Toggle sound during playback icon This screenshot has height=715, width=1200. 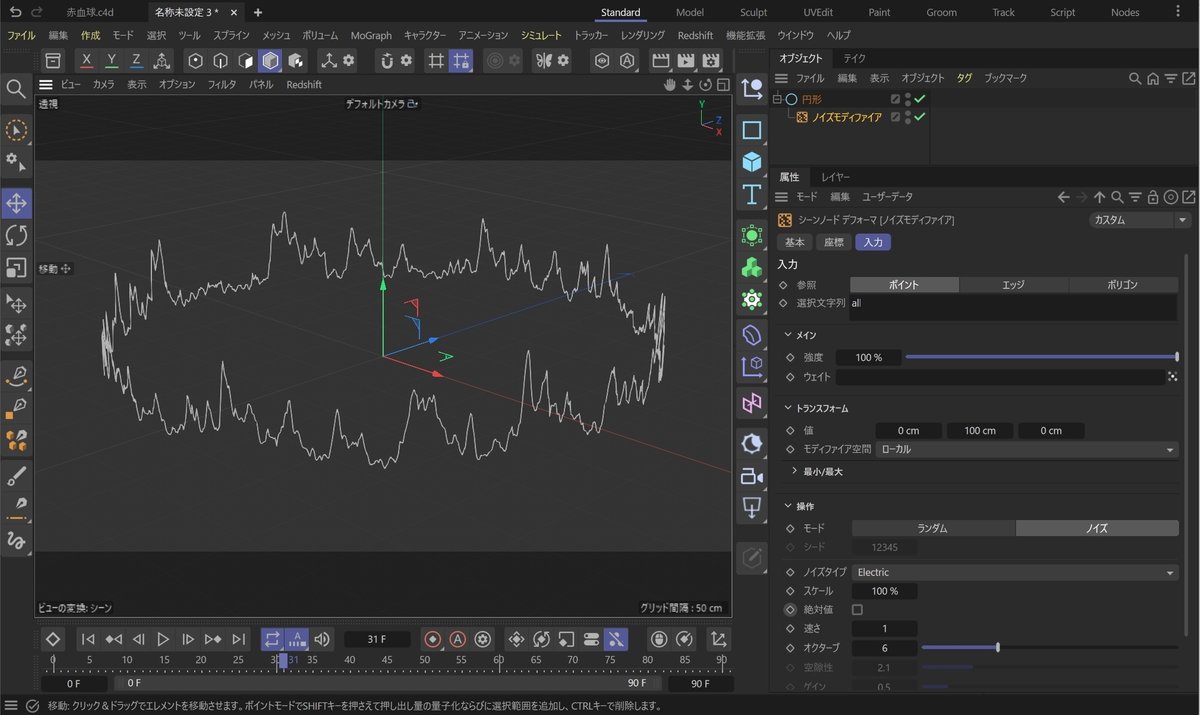click(321, 639)
